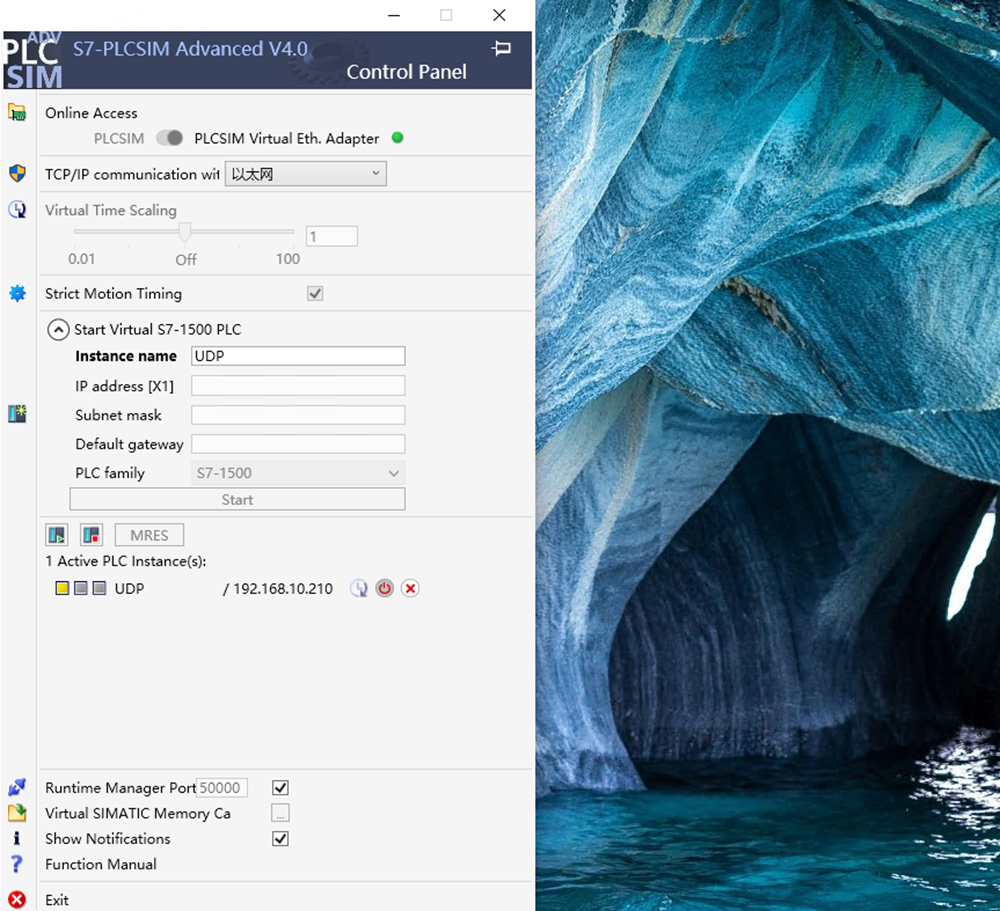Click the stop all instances icon beside MRES
The width and height of the screenshot is (1000, 911).
click(x=91, y=535)
